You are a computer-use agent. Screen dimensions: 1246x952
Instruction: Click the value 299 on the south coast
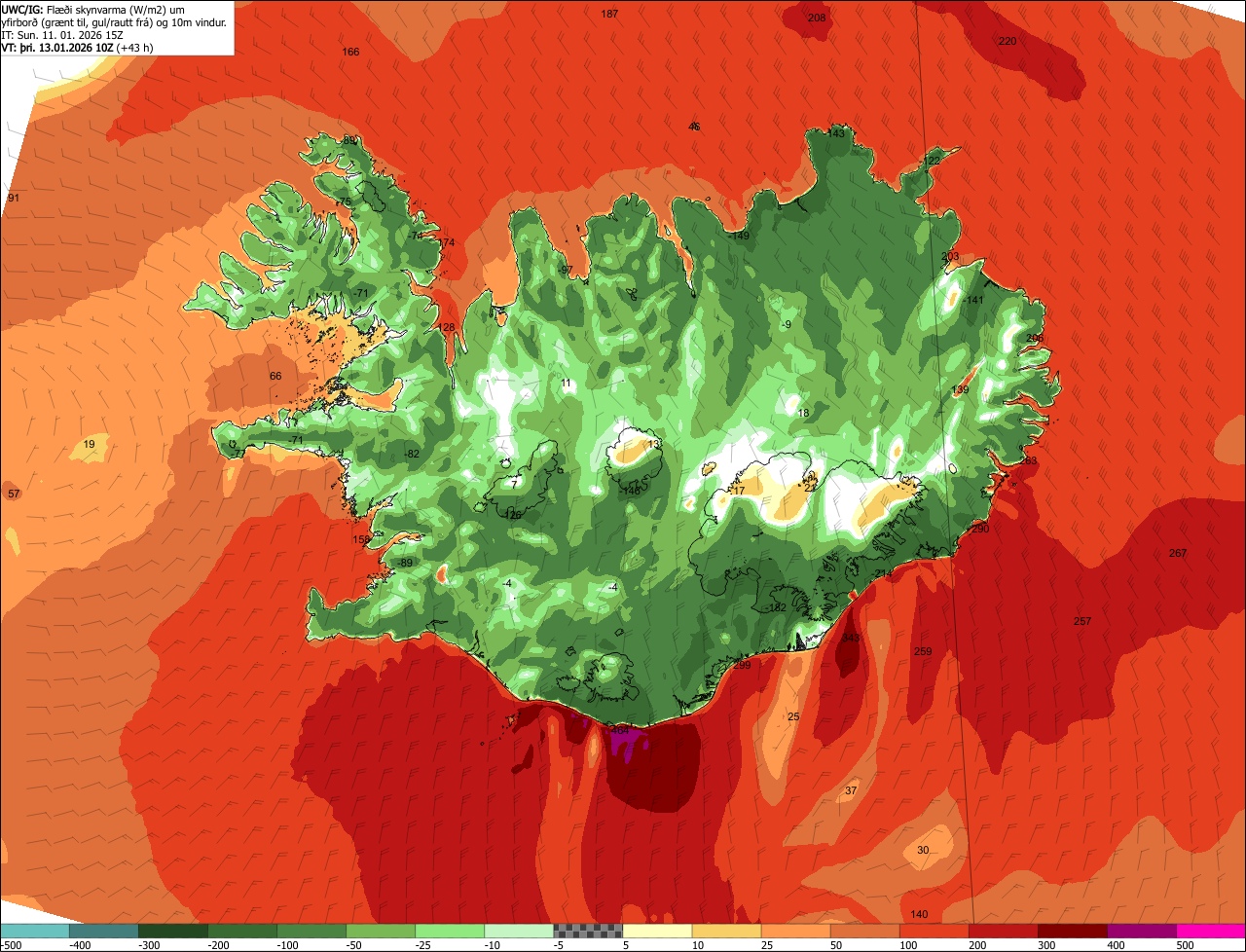click(x=742, y=665)
